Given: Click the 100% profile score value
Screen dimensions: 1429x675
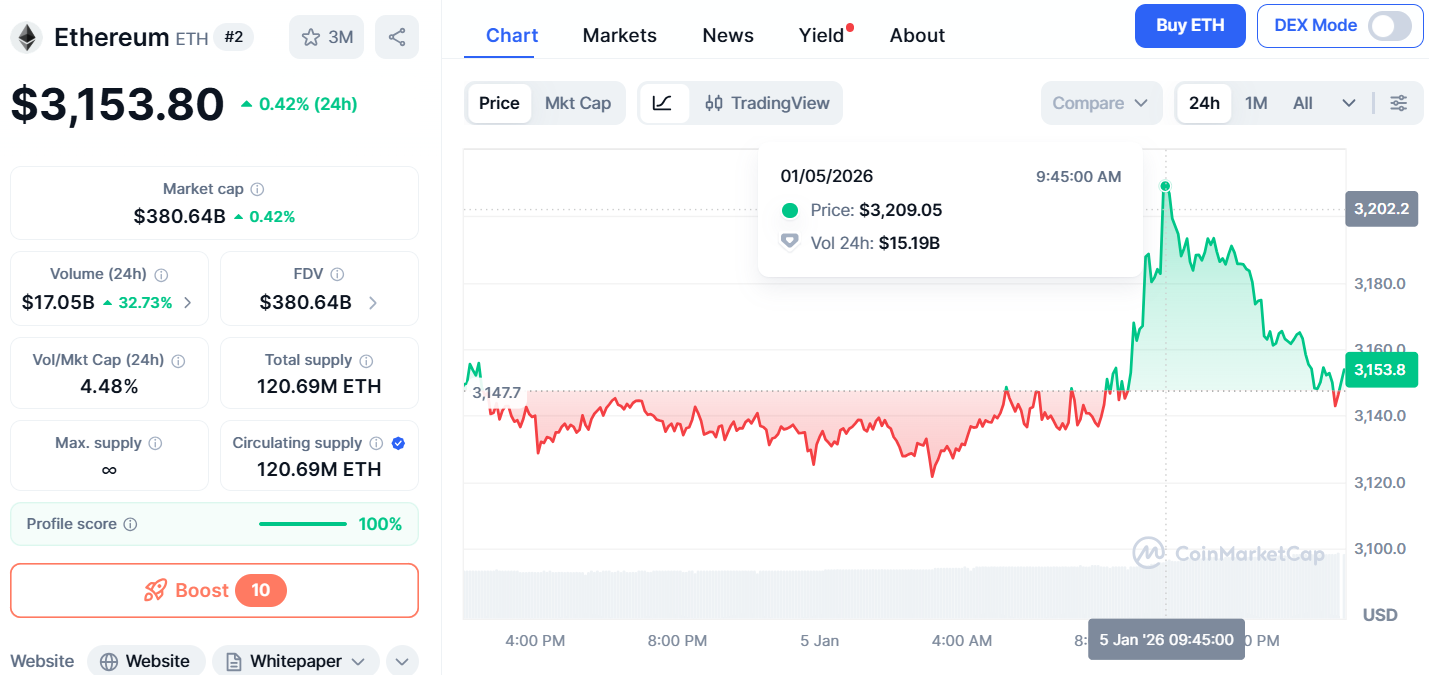Looking at the screenshot, I should (x=380, y=524).
